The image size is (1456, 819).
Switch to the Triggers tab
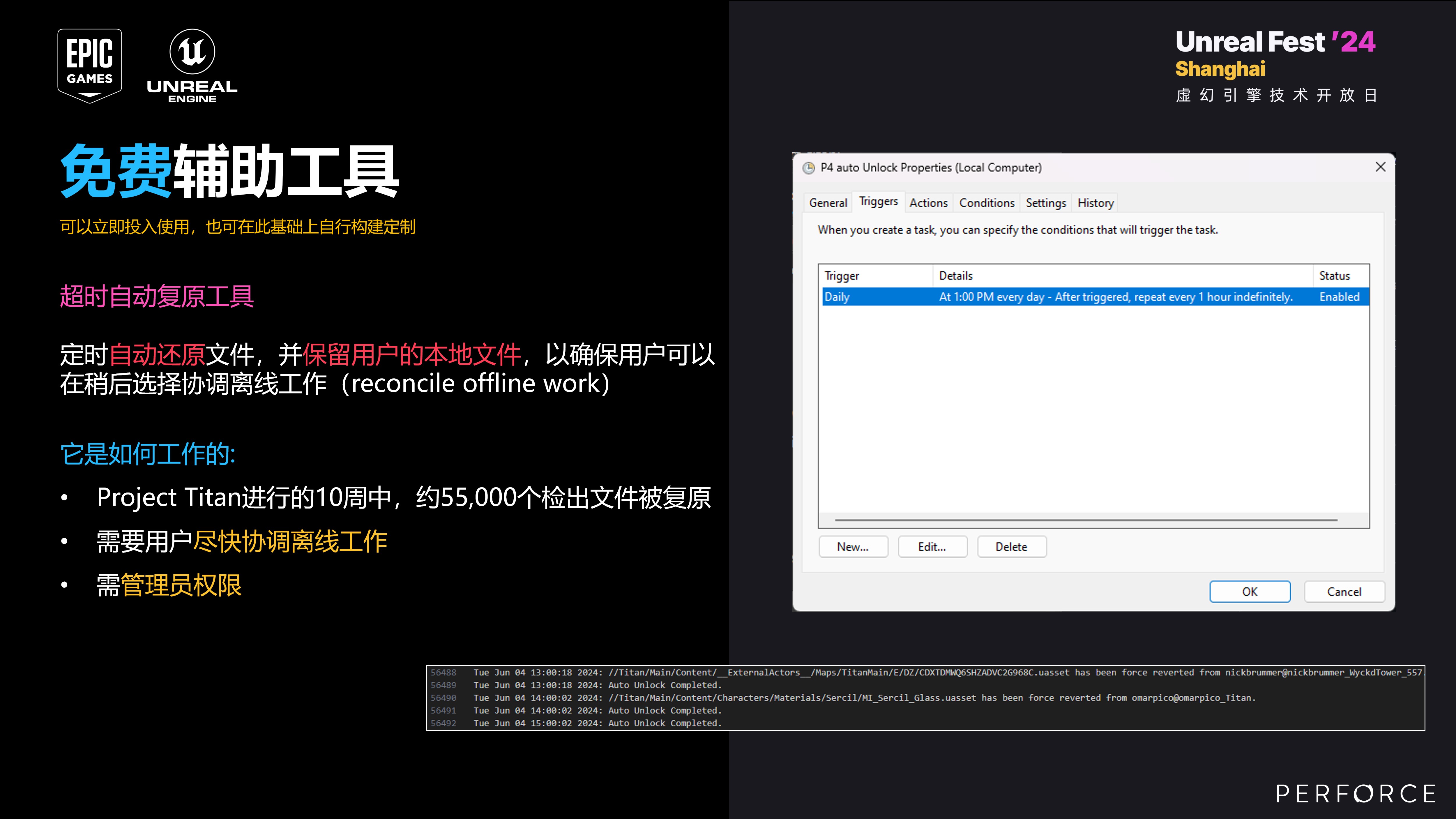878,202
